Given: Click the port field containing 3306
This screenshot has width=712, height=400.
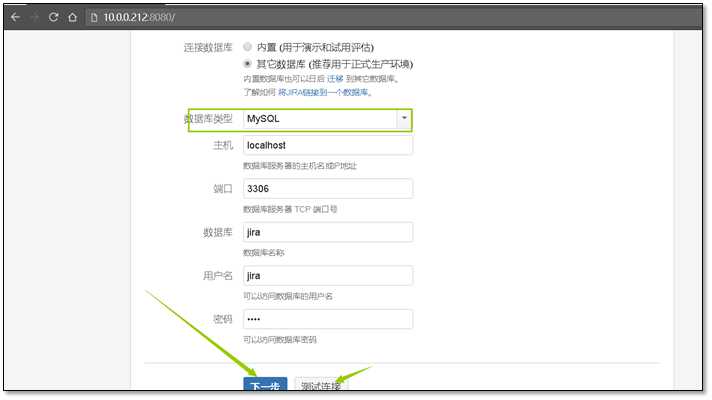Looking at the screenshot, I should [327, 188].
